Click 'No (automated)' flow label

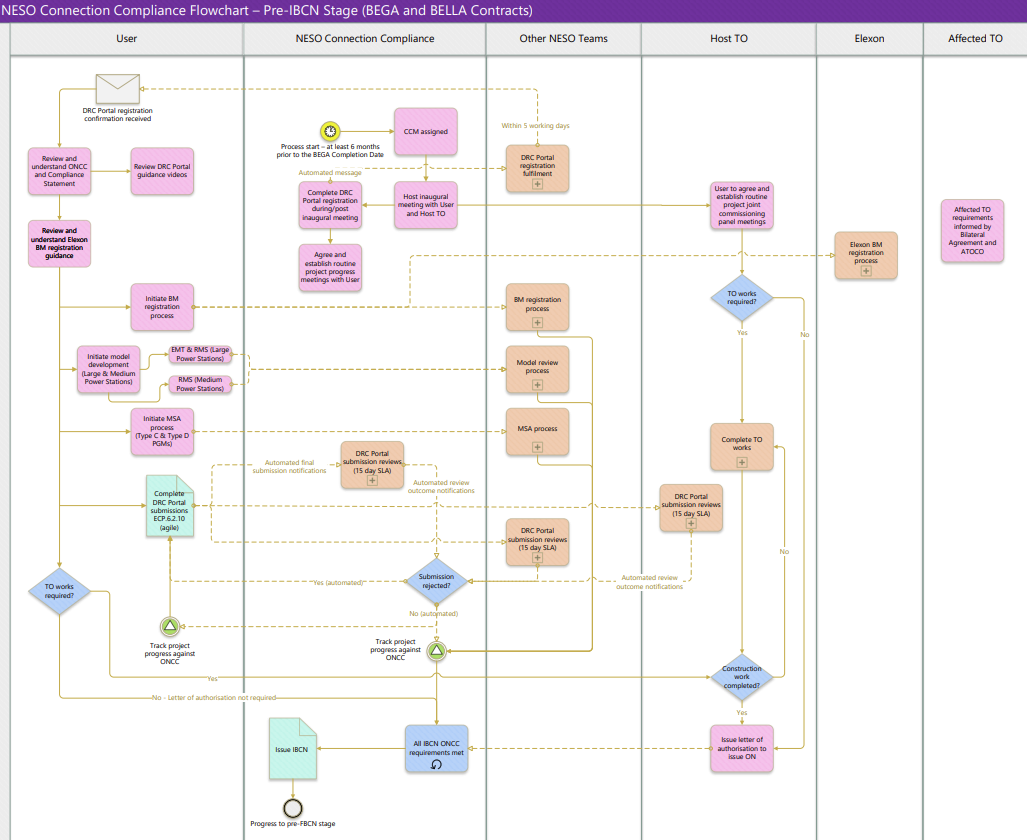pos(434,613)
